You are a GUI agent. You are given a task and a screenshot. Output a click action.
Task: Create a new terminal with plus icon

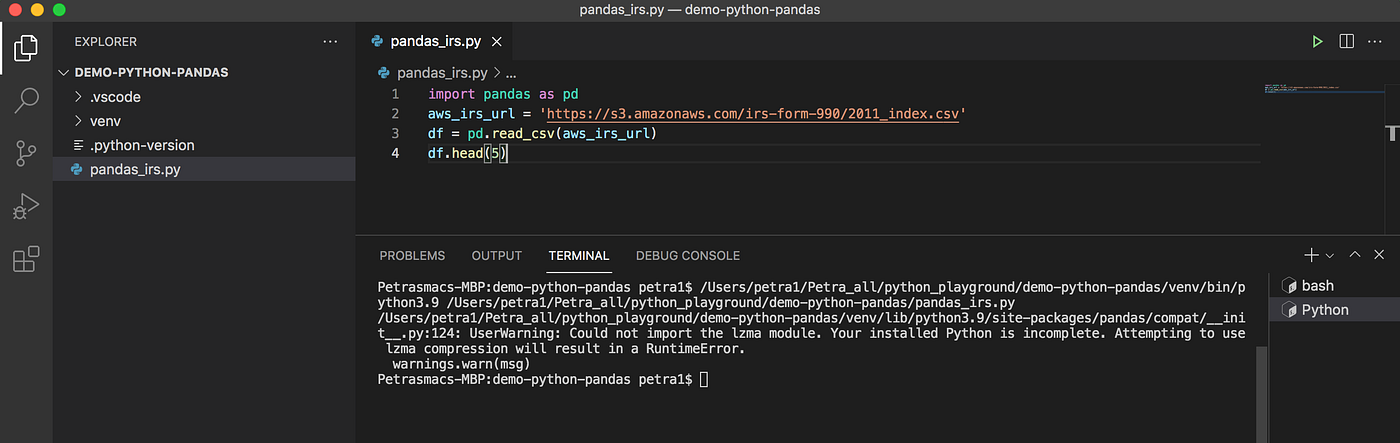click(1311, 255)
